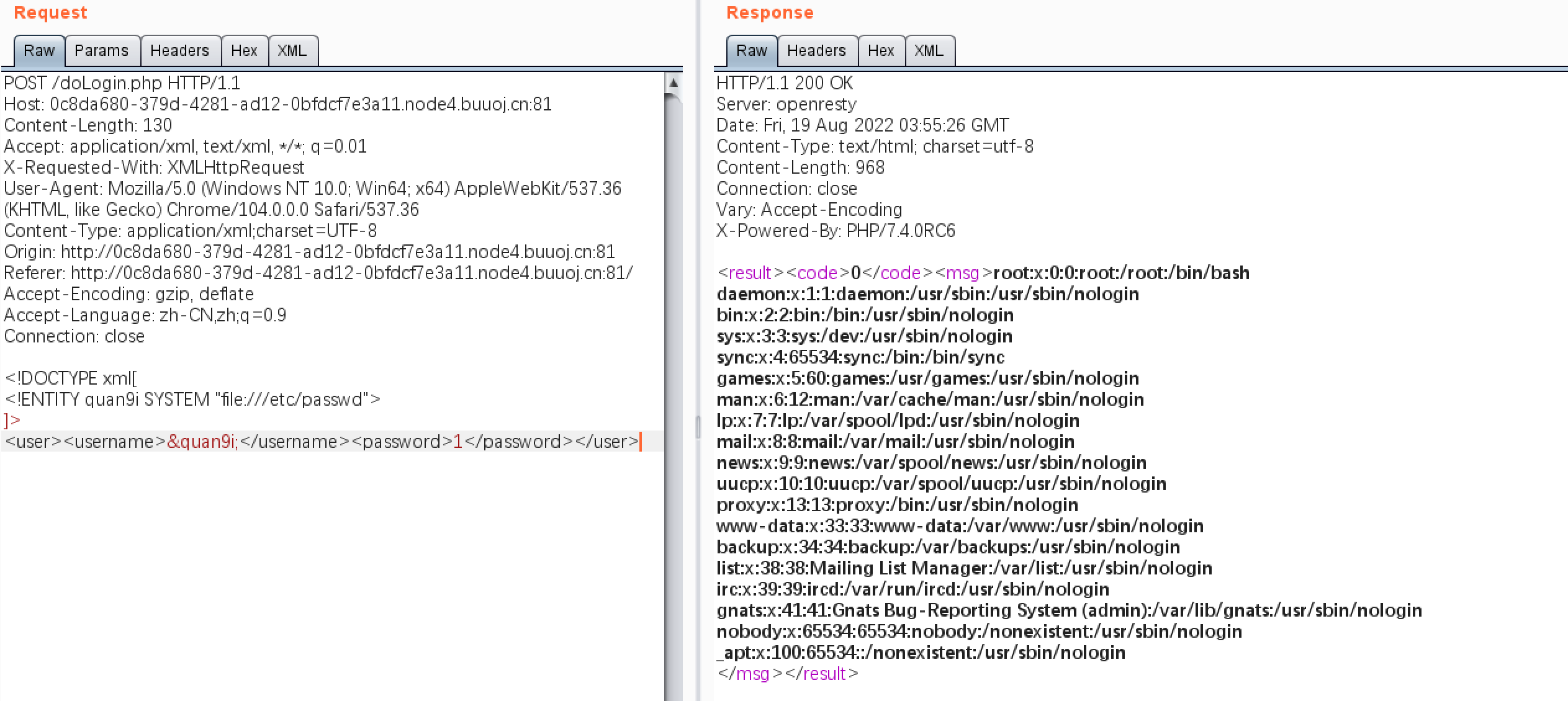The width and height of the screenshot is (1568, 701).
Task: Click the closing </msg></result> tags
Action: click(x=788, y=674)
